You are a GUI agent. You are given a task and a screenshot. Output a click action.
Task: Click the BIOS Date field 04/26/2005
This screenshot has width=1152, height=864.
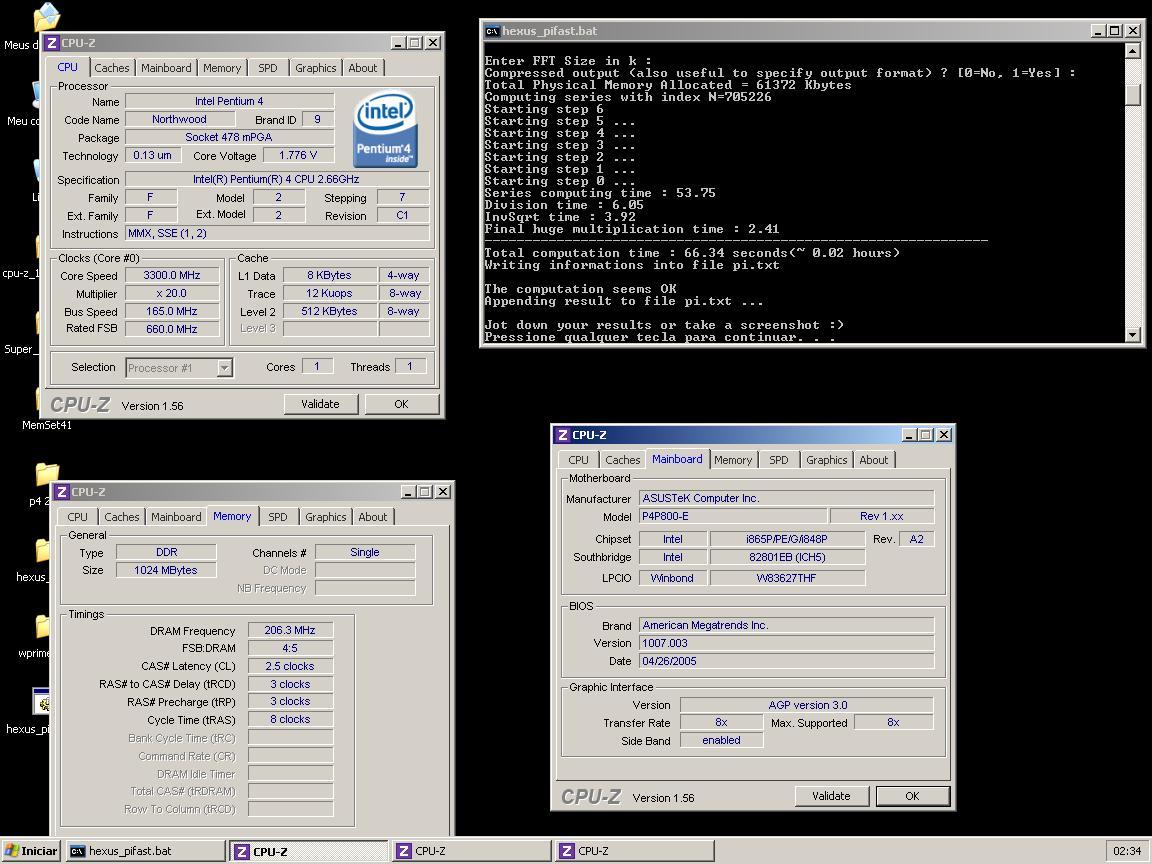[786, 661]
